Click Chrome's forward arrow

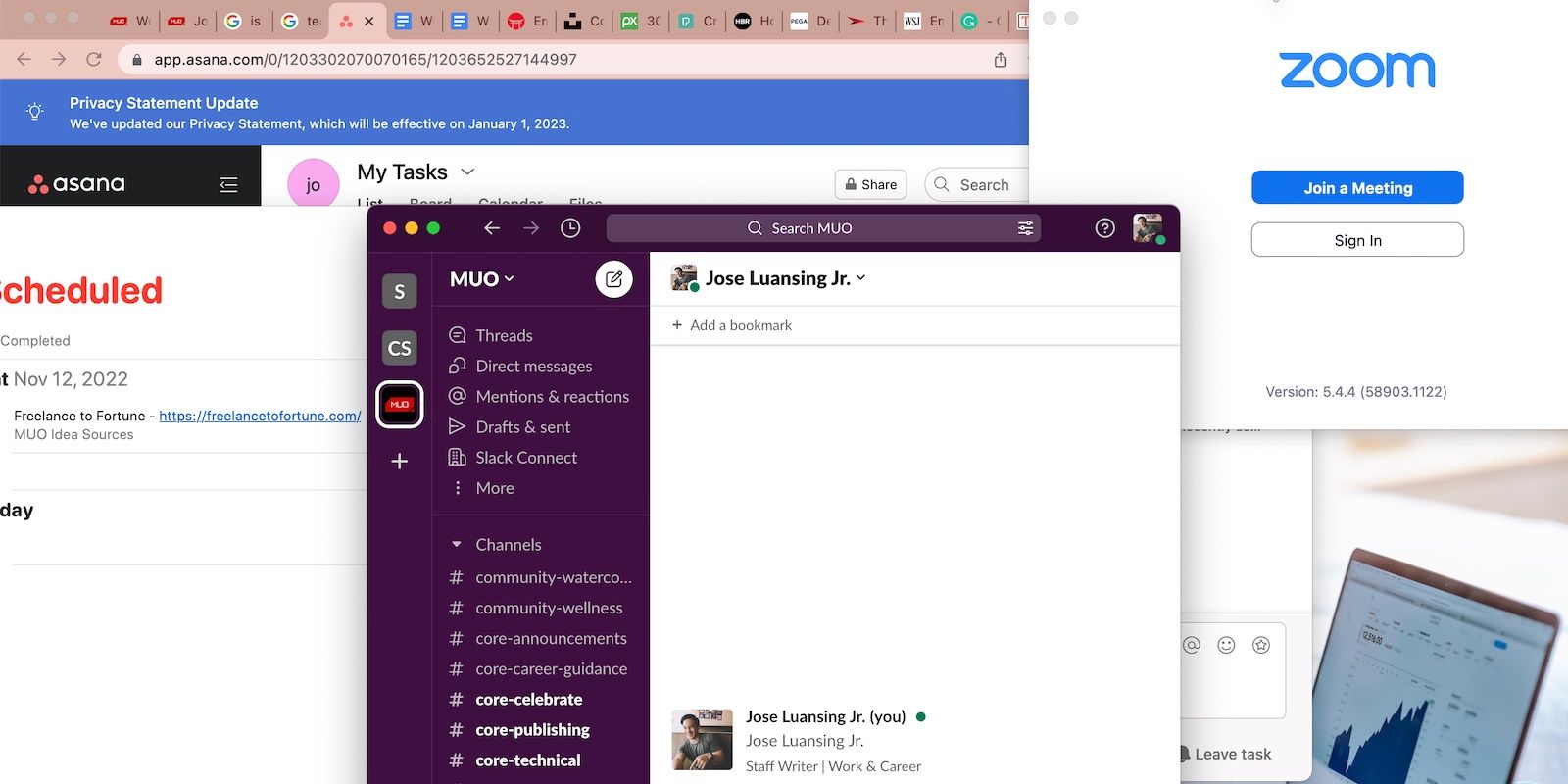[59, 60]
